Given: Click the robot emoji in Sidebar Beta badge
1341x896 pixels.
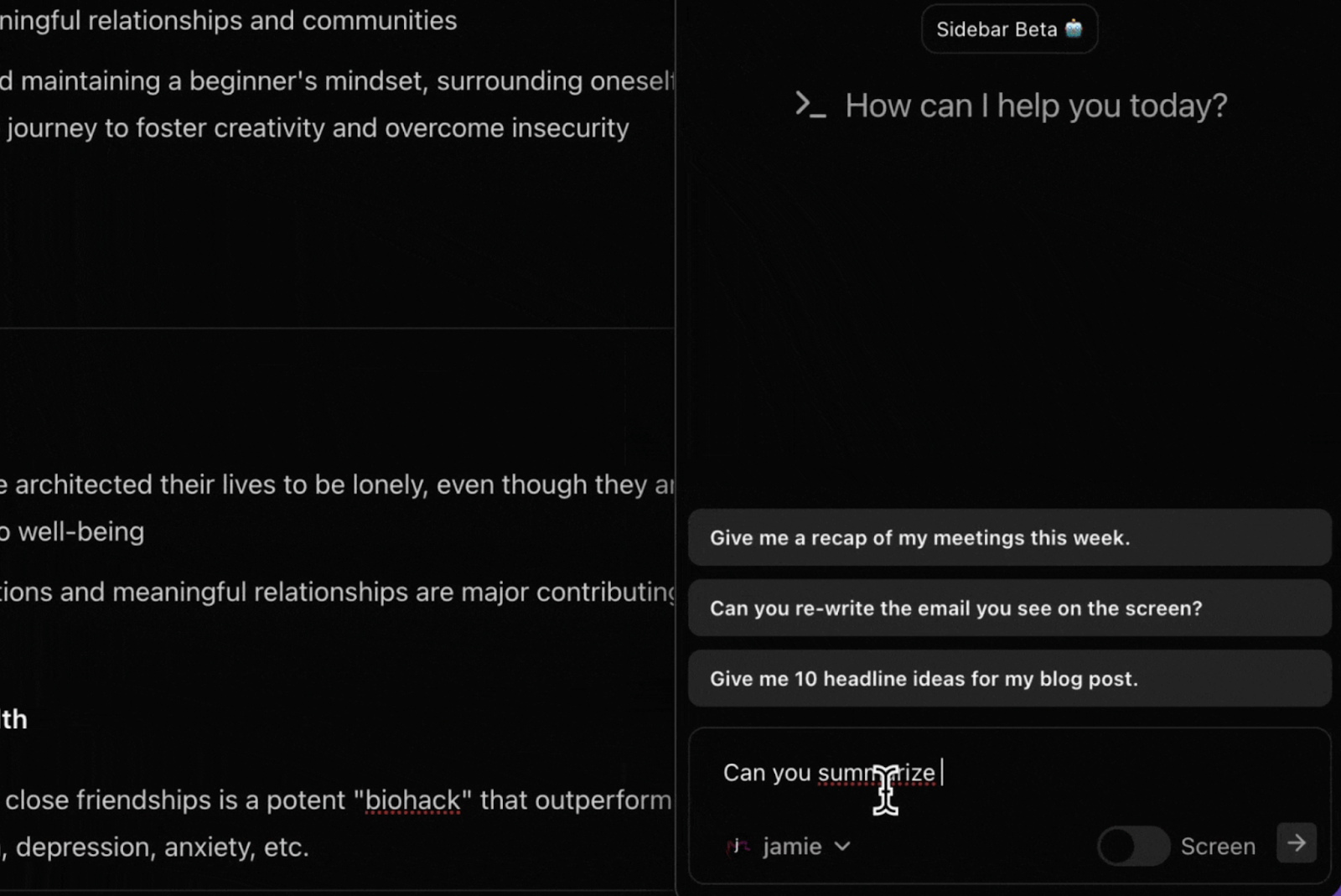Looking at the screenshot, I should click(1074, 29).
